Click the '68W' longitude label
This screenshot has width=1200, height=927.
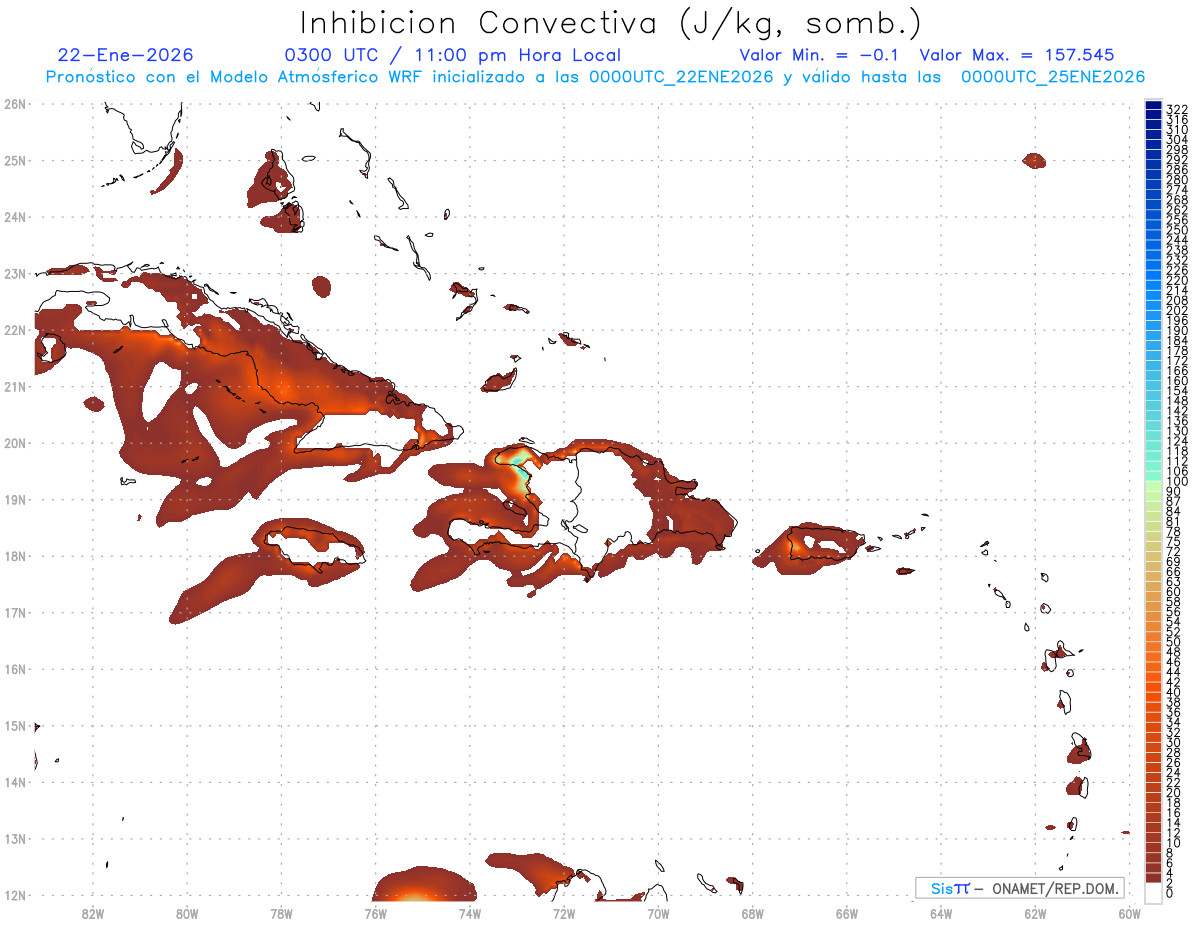click(x=753, y=913)
